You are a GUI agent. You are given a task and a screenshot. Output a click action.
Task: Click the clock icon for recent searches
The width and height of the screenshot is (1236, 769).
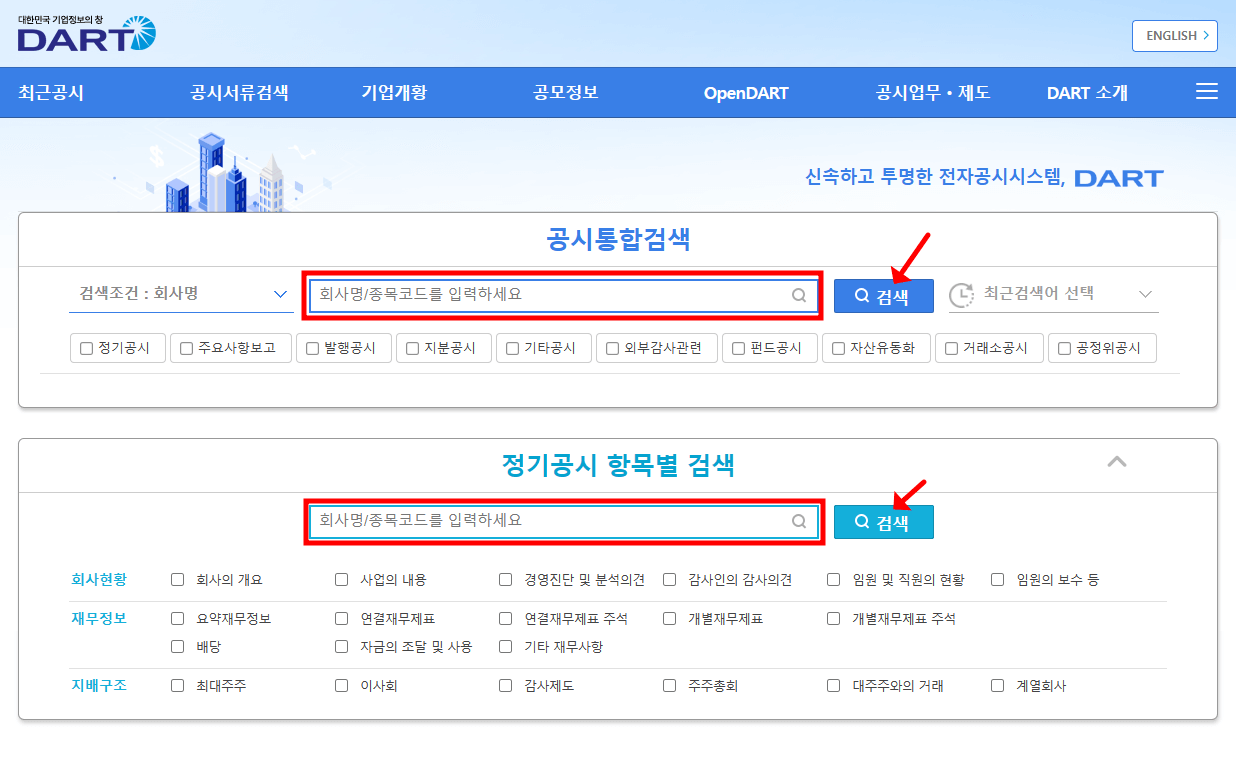point(960,294)
